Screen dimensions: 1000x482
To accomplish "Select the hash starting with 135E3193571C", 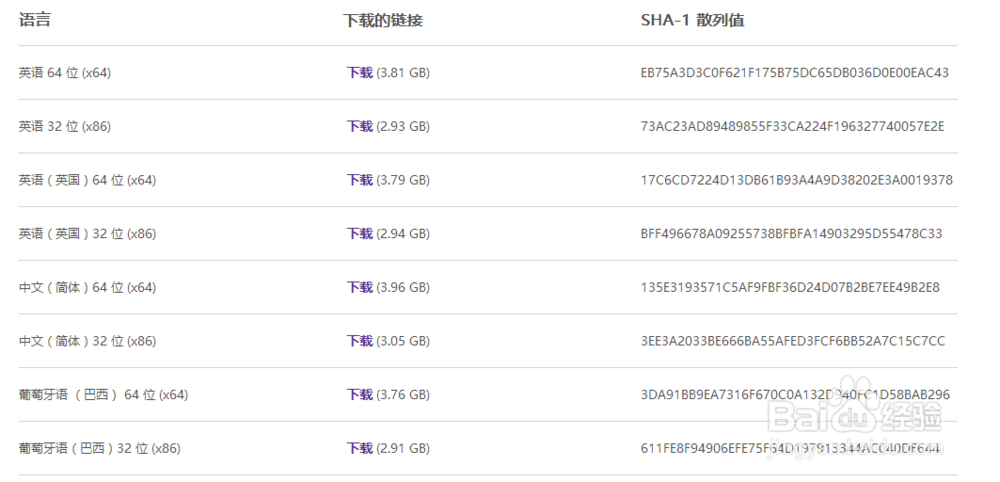I will point(790,287).
